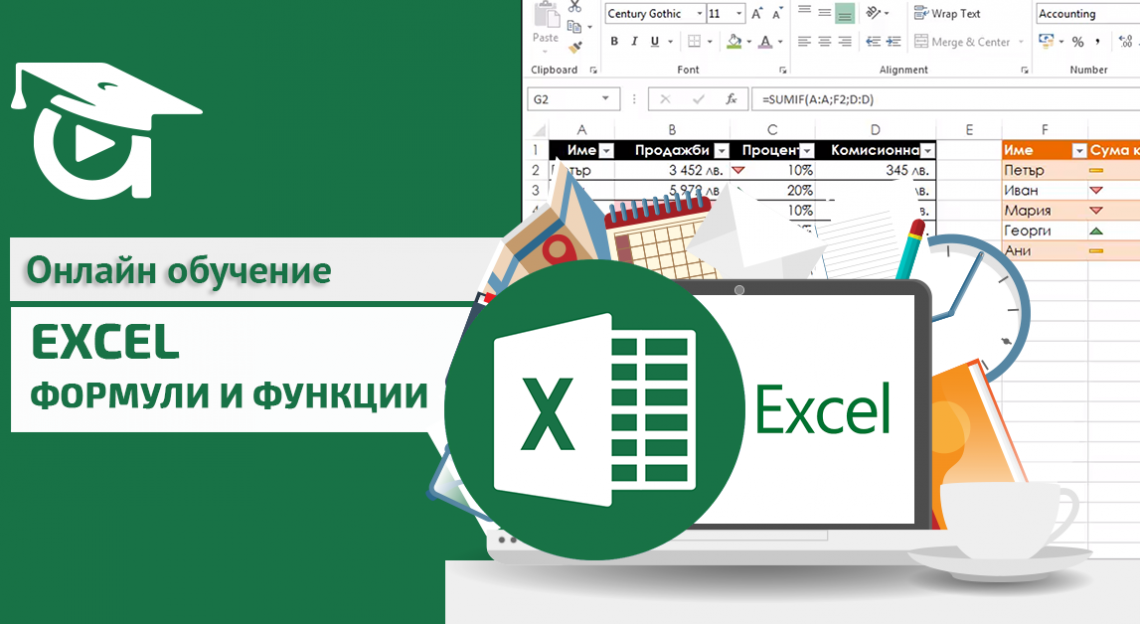Click cell containing 3 452 лв.
The width and height of the screenshot is (1140, 624).
[673, 170]
